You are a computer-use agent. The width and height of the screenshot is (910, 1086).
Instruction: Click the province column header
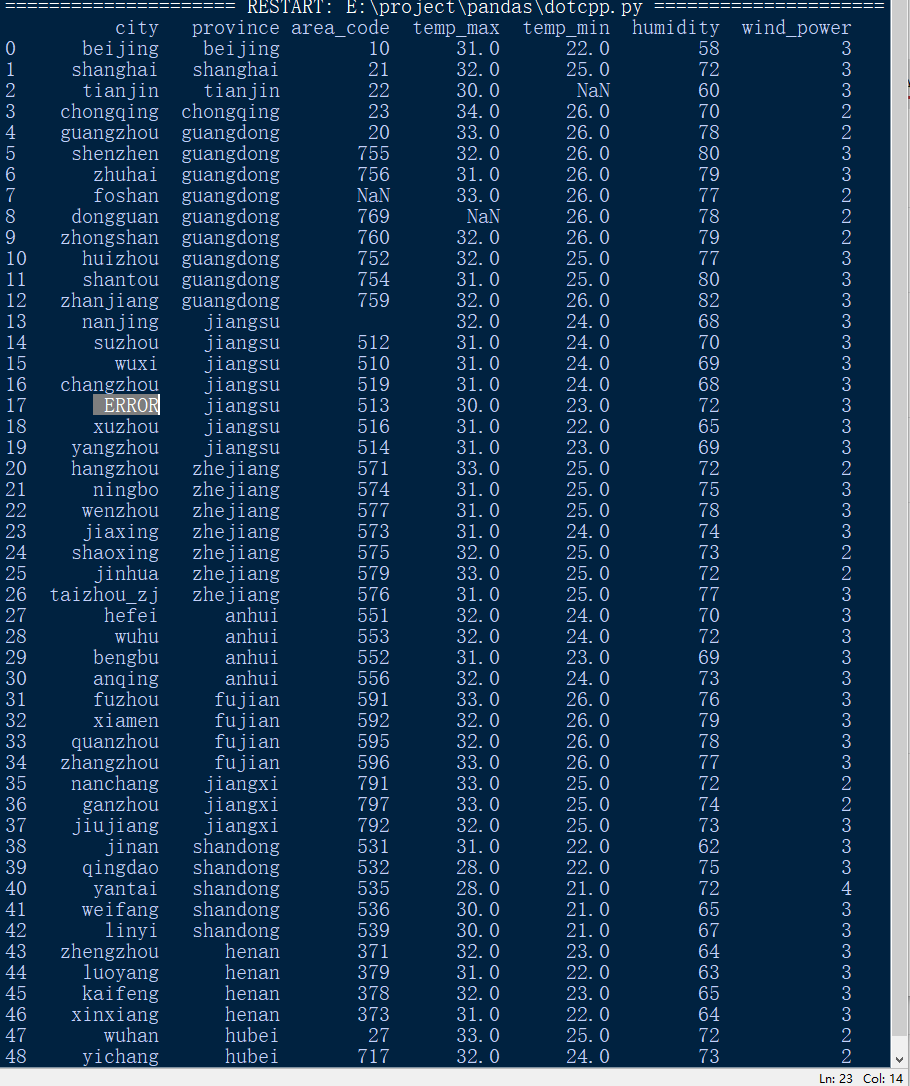tap(235, 28)
